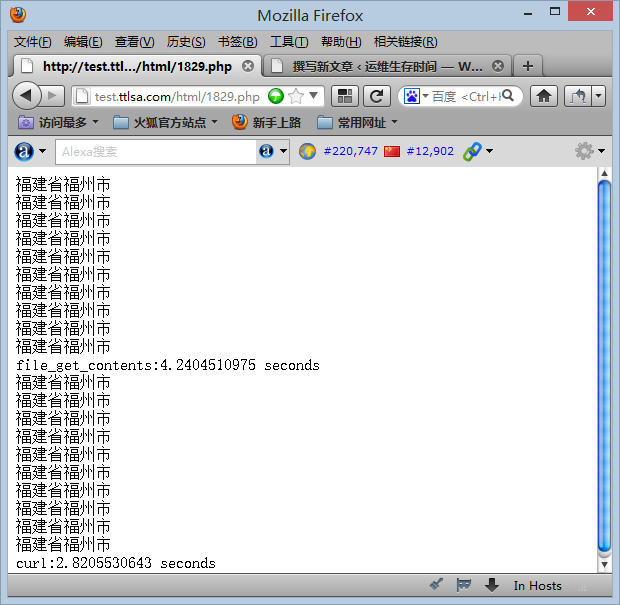Click the related links chain icon
This screenshot has height=605, width=620.
(x=472, y=151)
